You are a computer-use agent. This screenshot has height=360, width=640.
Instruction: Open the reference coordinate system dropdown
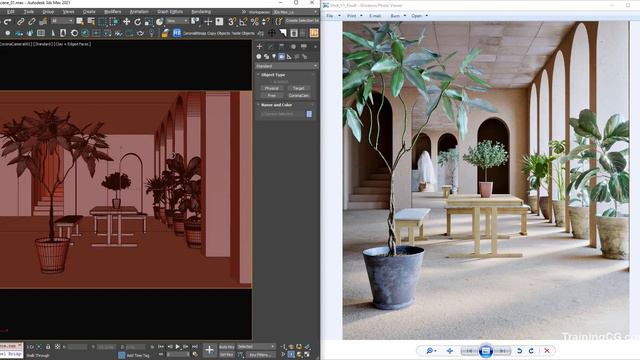tap(177, 21)
